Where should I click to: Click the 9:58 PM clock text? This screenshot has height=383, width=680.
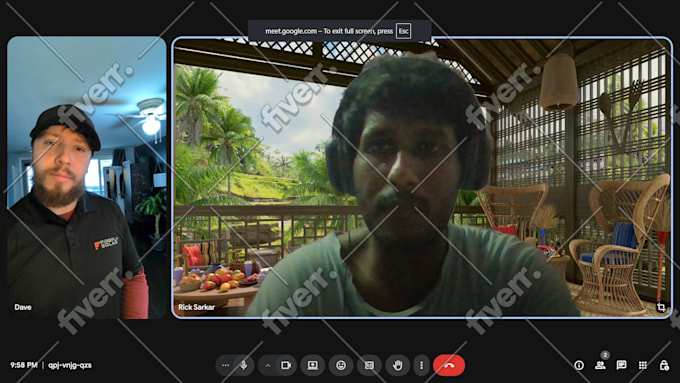pos(24,365)
